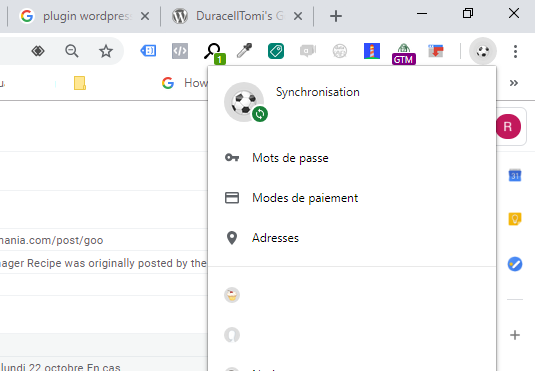535x371 pixels.
Task: Open the Lighthouse extension
Action: 372,51
